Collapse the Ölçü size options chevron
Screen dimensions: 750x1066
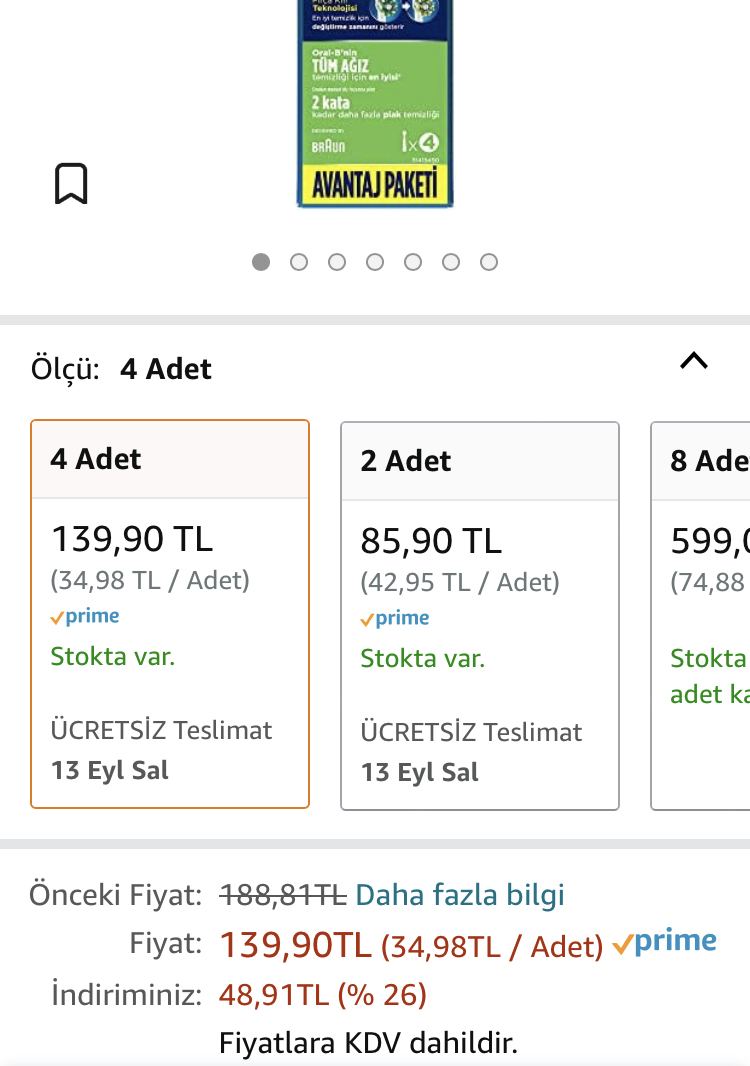[x=693, y=361]
